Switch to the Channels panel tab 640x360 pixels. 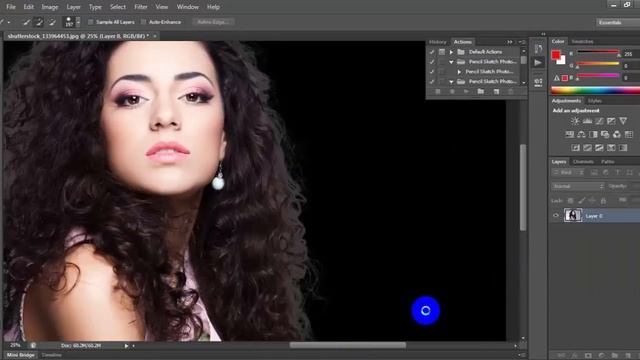(583, 162)
